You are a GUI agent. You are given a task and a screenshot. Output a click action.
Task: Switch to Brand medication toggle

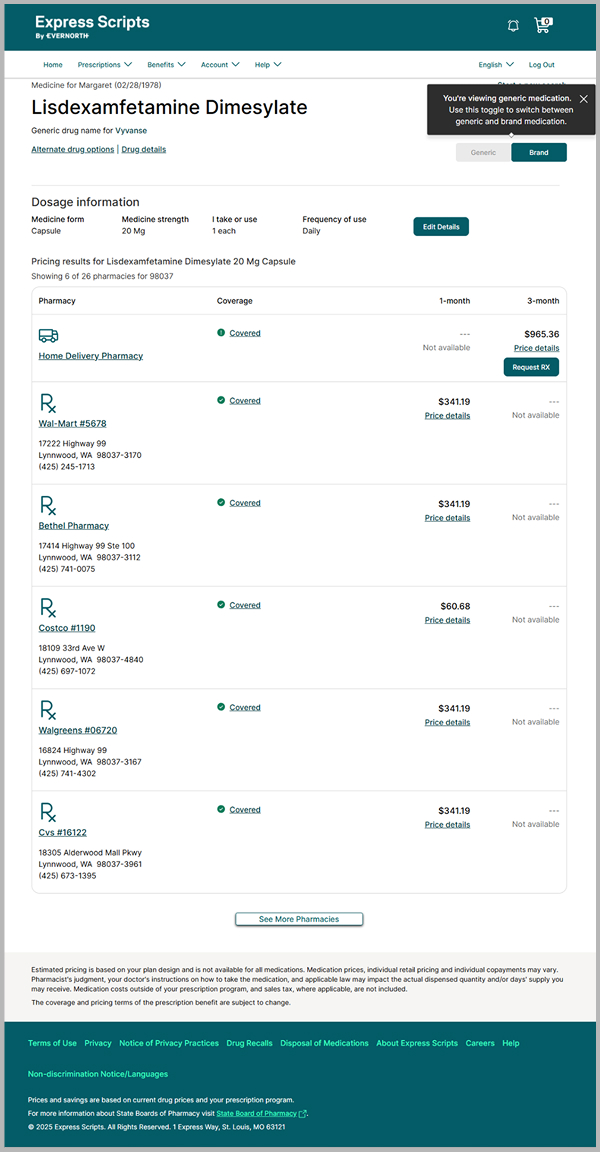pos(539,152)
